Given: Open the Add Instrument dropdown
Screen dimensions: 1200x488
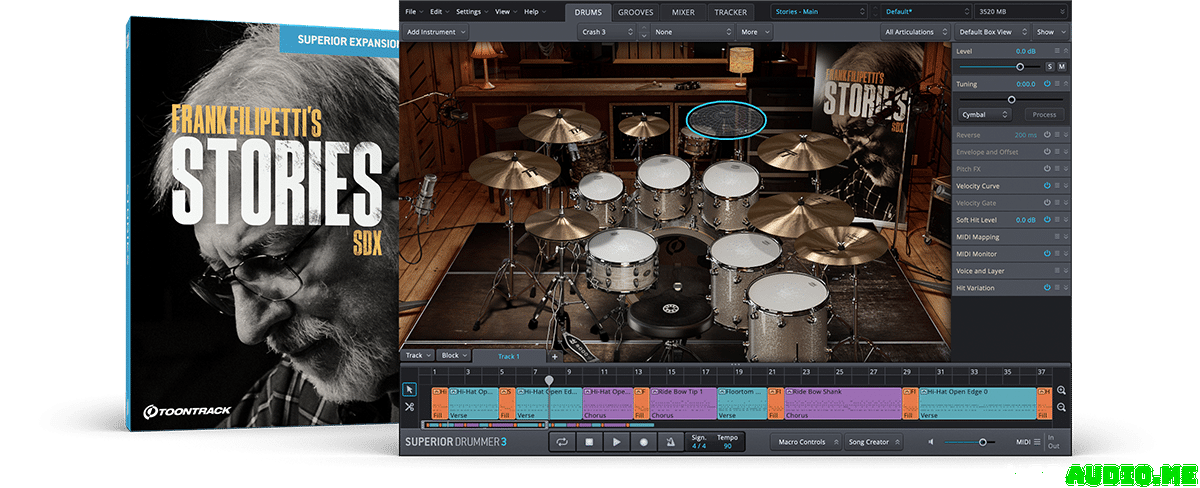Looking at the screenshot, I should coord(436,32).
